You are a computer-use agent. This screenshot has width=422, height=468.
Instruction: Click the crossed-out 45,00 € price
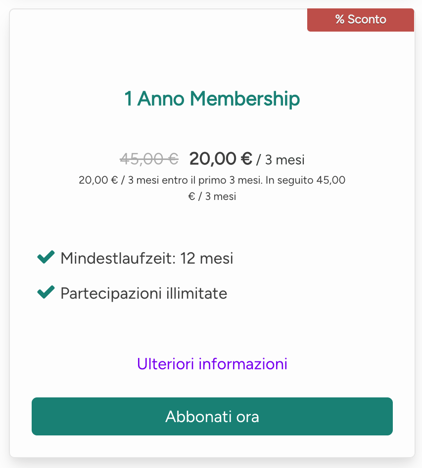tap(149, 159)
